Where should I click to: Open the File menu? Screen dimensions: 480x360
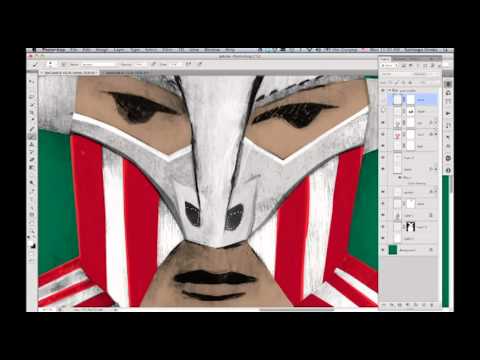74,50
